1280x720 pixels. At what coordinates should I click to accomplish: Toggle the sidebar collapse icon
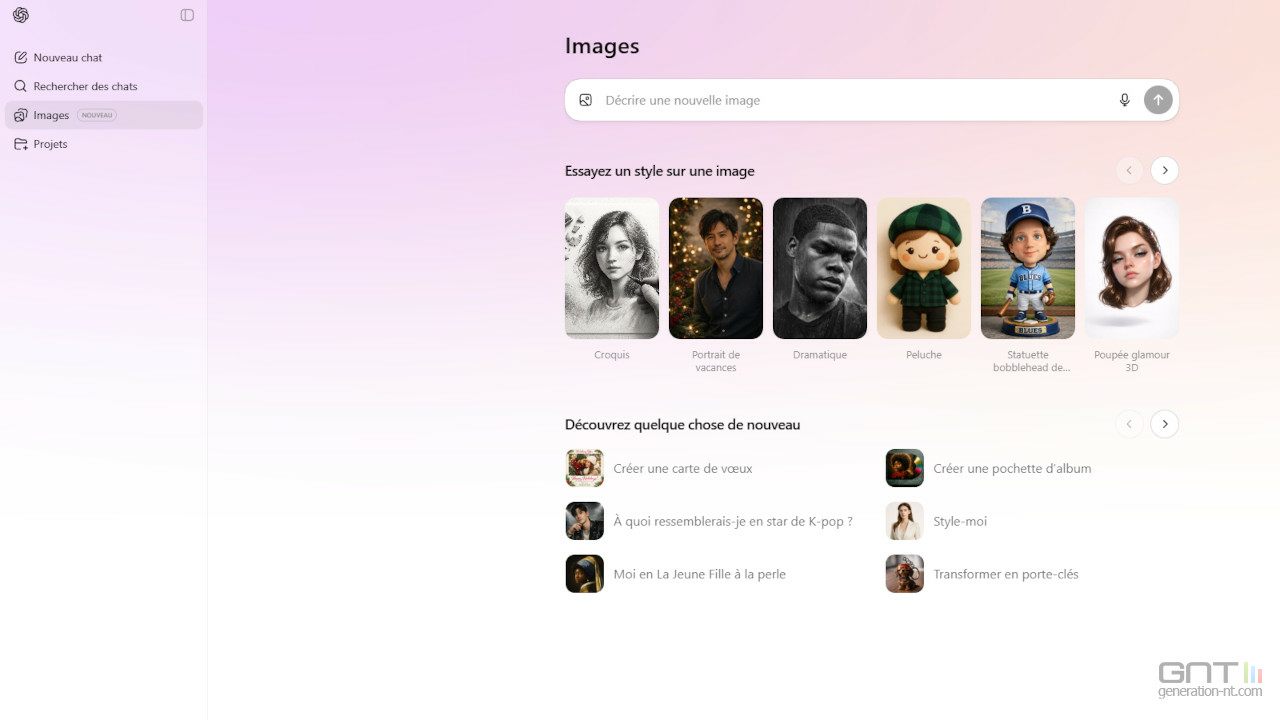point(187,15)
